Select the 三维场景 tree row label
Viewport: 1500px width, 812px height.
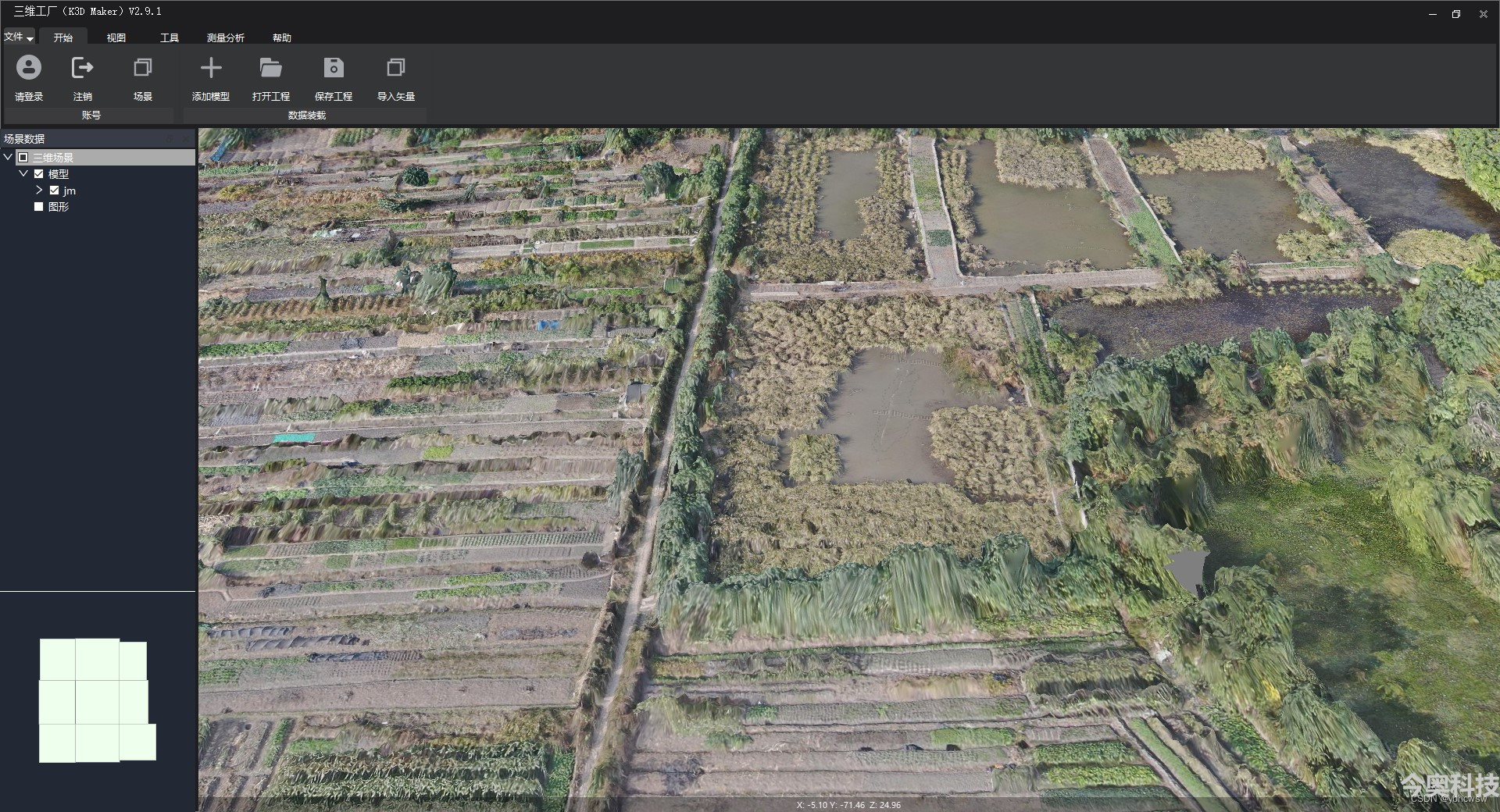53,158
